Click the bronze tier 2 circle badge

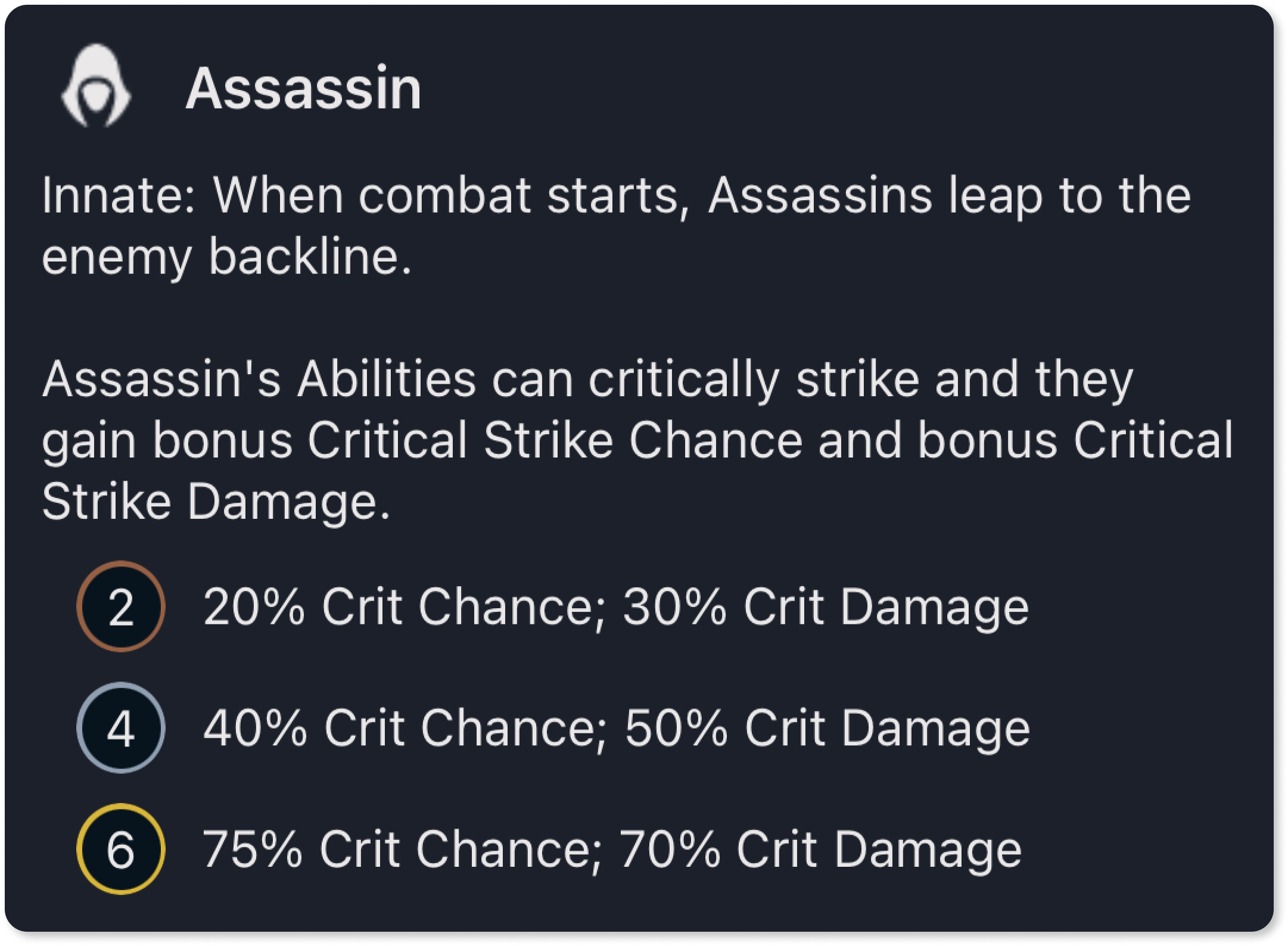coord(121,606)
